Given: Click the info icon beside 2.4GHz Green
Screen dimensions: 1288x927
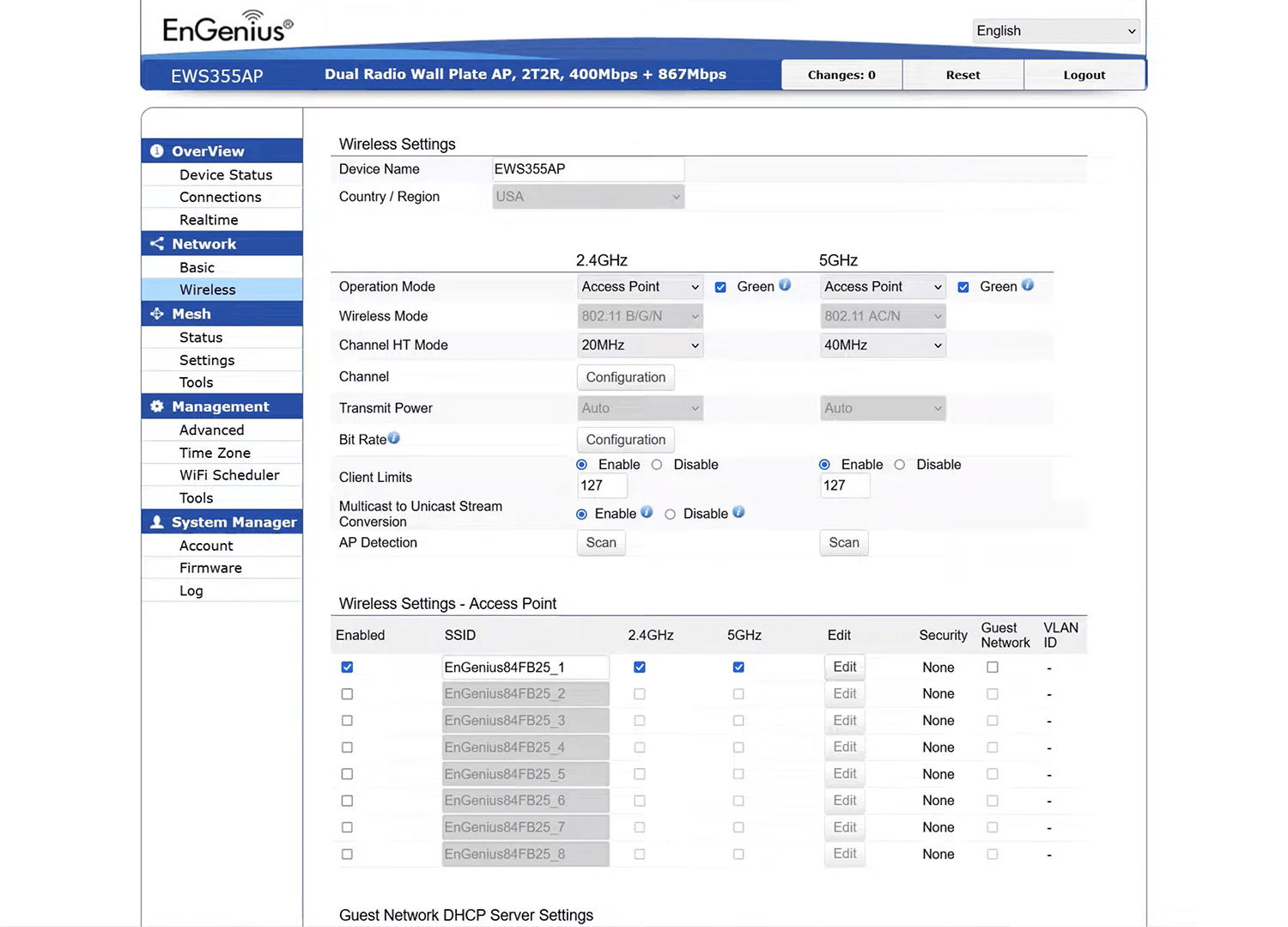Looking at the screenshot, I should point(785,285).
